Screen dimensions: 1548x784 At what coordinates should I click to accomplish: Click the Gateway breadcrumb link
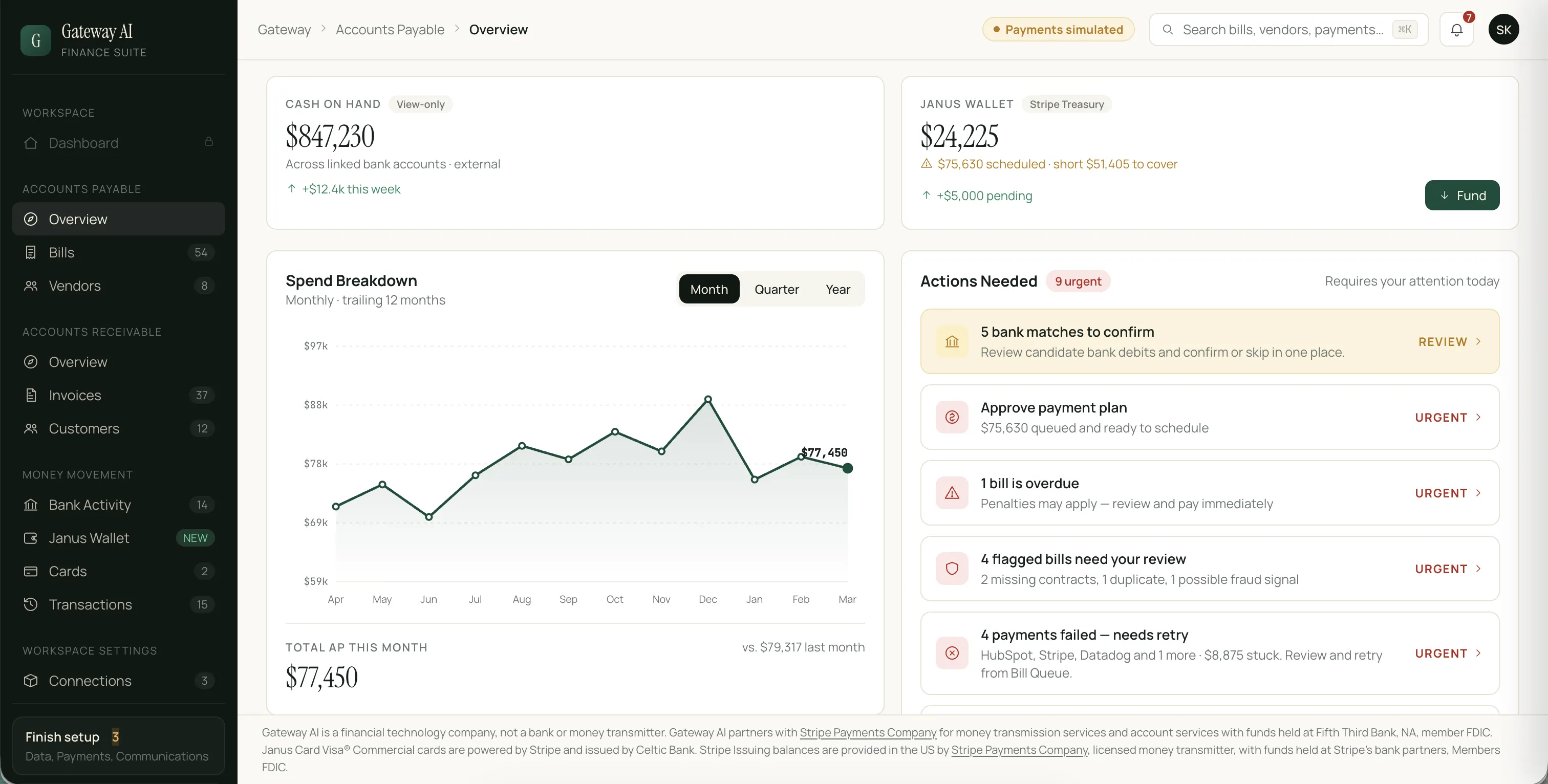[x=284, y=30]
